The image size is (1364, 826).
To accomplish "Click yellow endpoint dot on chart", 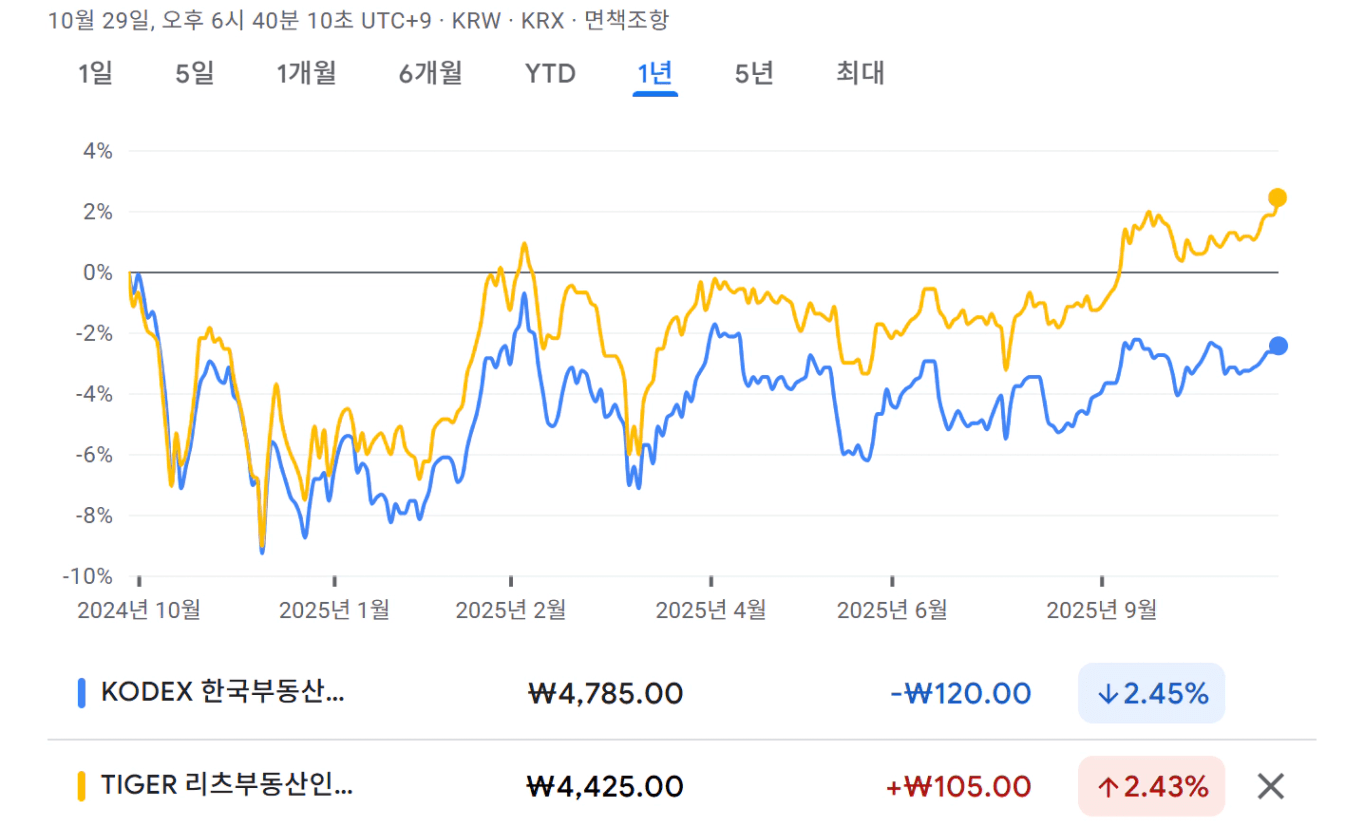I will point(1277,198).
